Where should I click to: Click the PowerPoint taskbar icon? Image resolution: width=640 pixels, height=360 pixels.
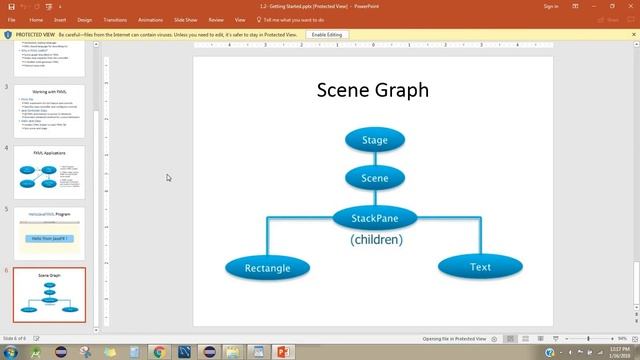[x=283, y=352]
